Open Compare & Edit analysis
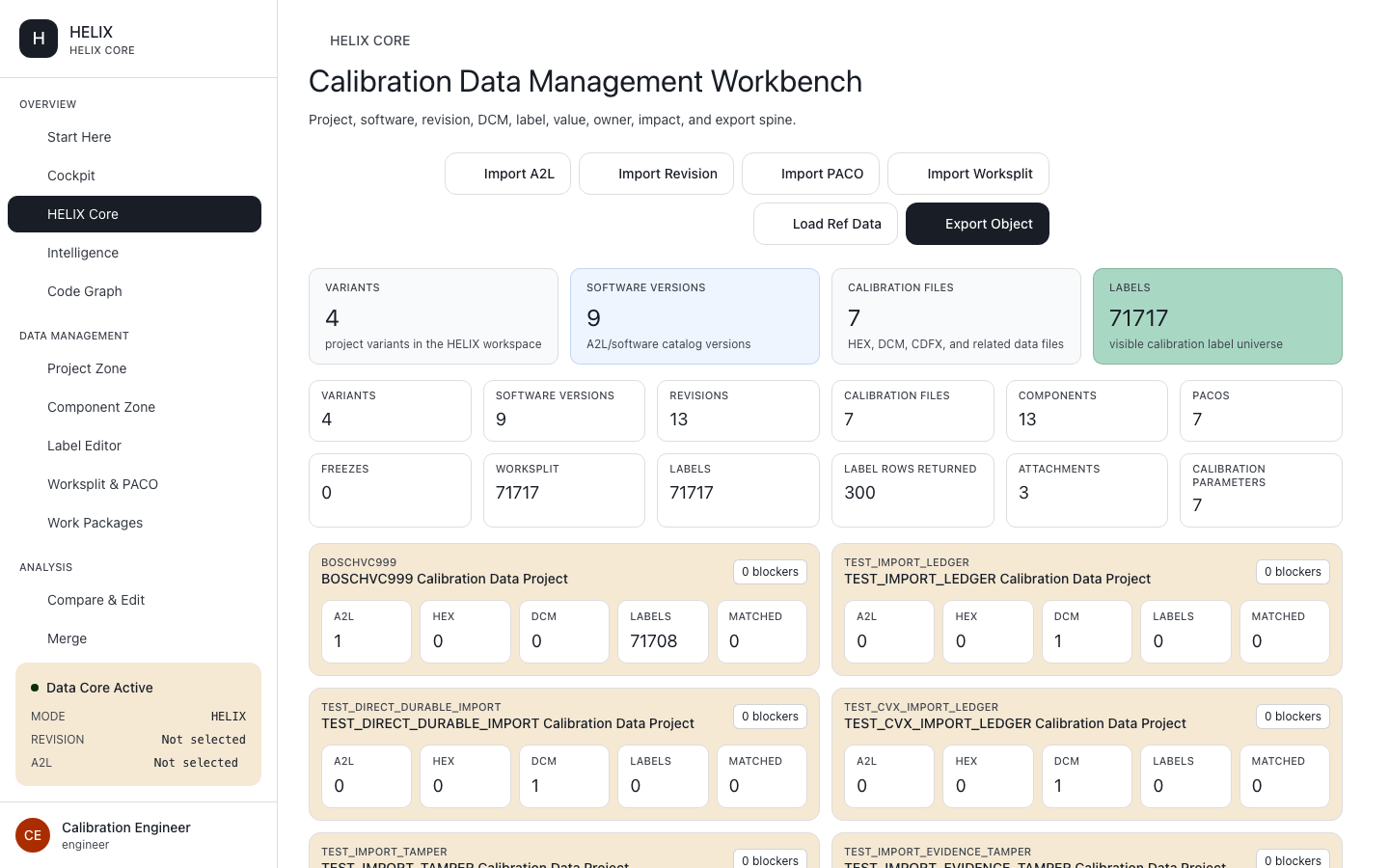 point(134,600)
